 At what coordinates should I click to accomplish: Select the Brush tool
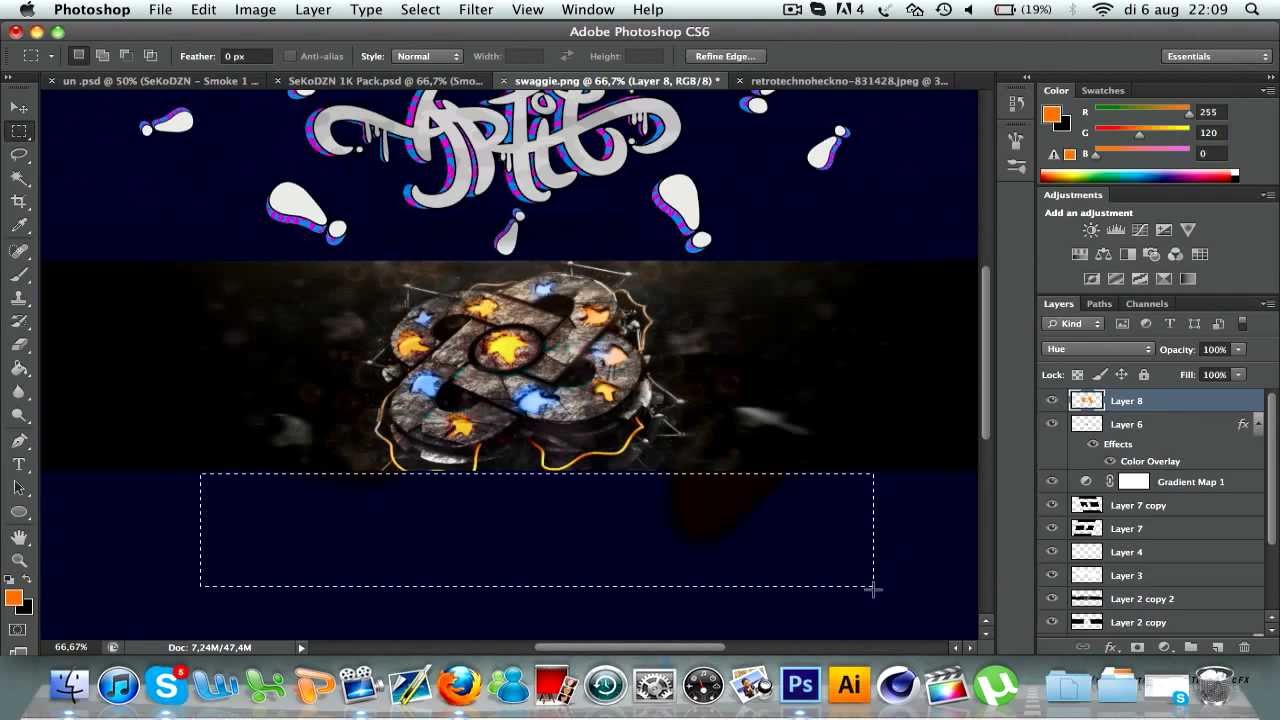19,275
